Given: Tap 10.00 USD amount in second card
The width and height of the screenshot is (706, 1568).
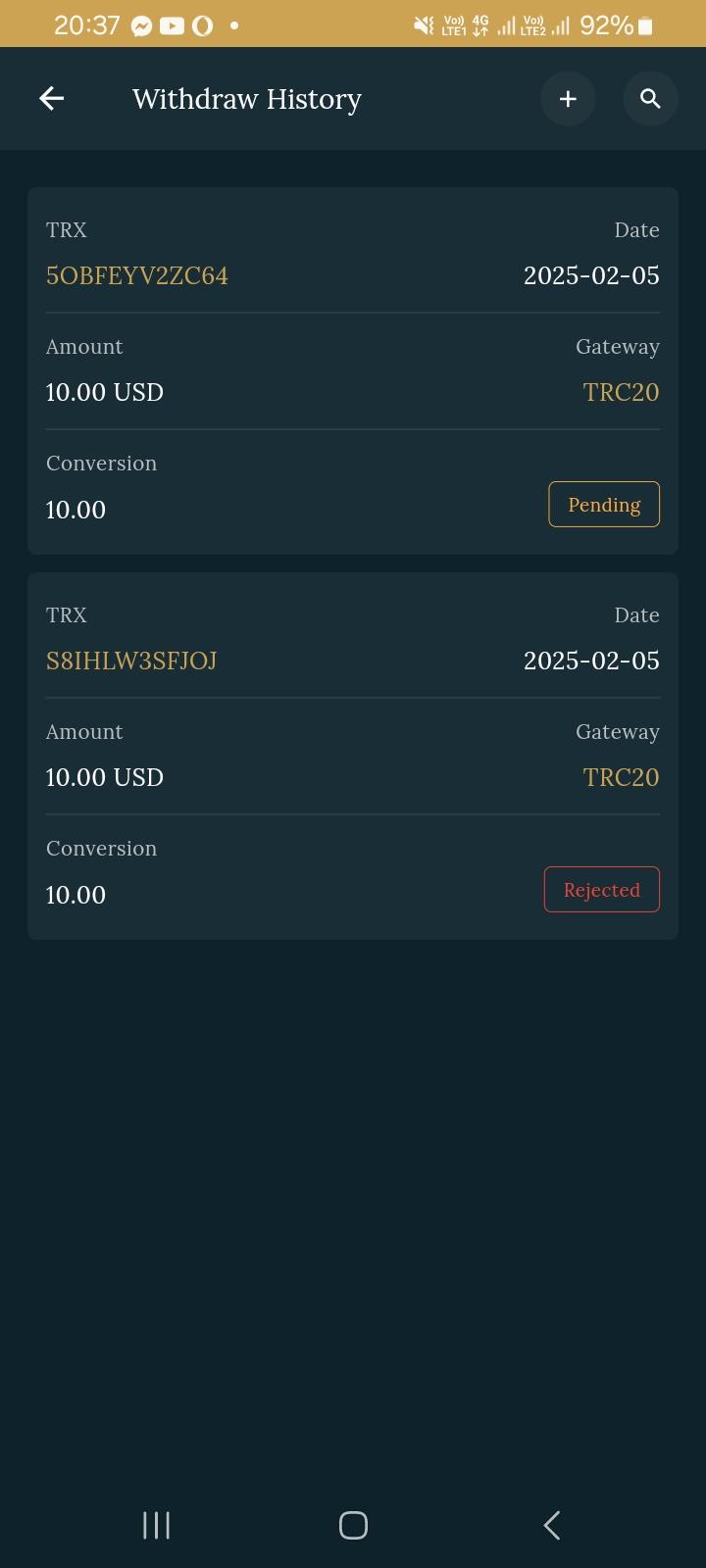Looking at the screenshot, I should [105, 777].
